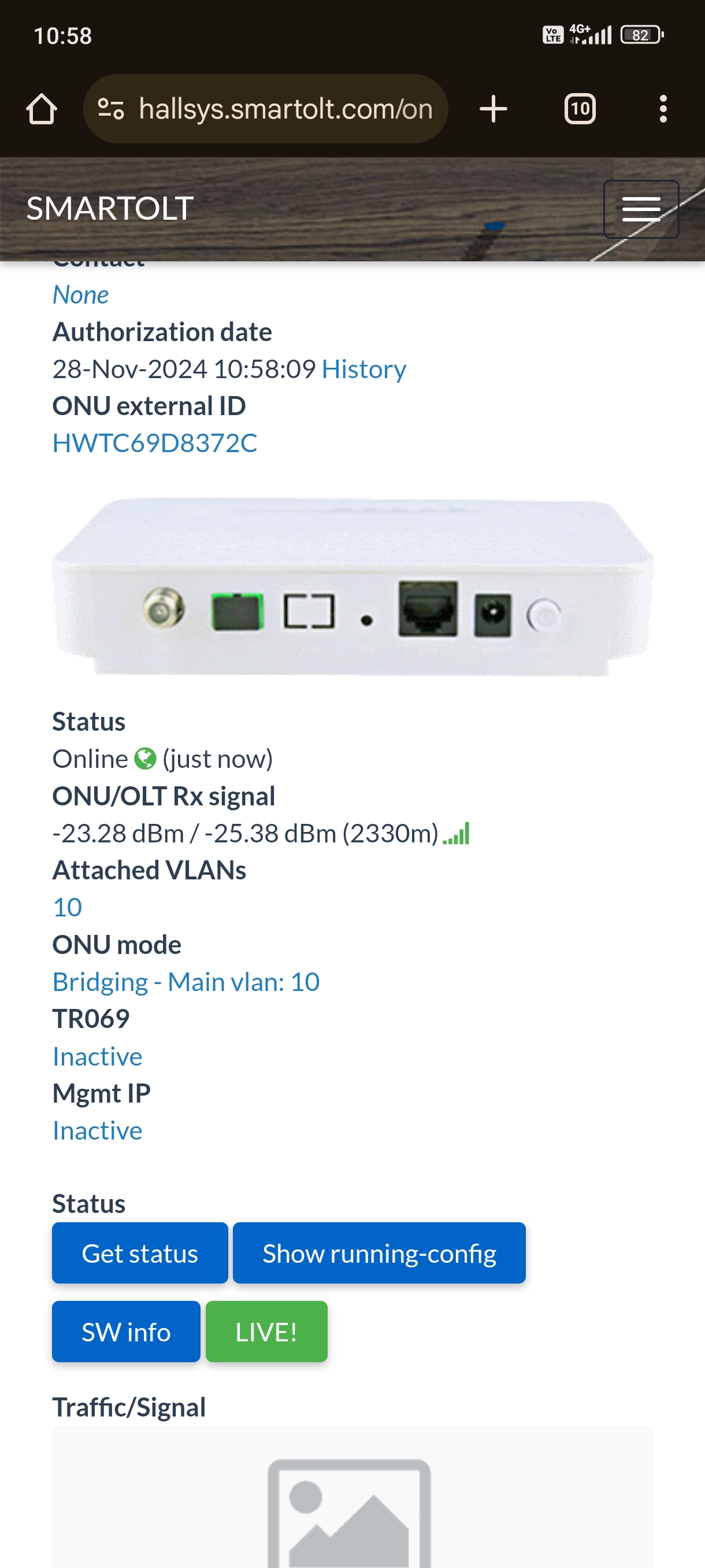Expand the SMARTOLT hamburger navigation menu
Image resolution: width=705 pixels, height=1568 pixels.
pos(641,209)
